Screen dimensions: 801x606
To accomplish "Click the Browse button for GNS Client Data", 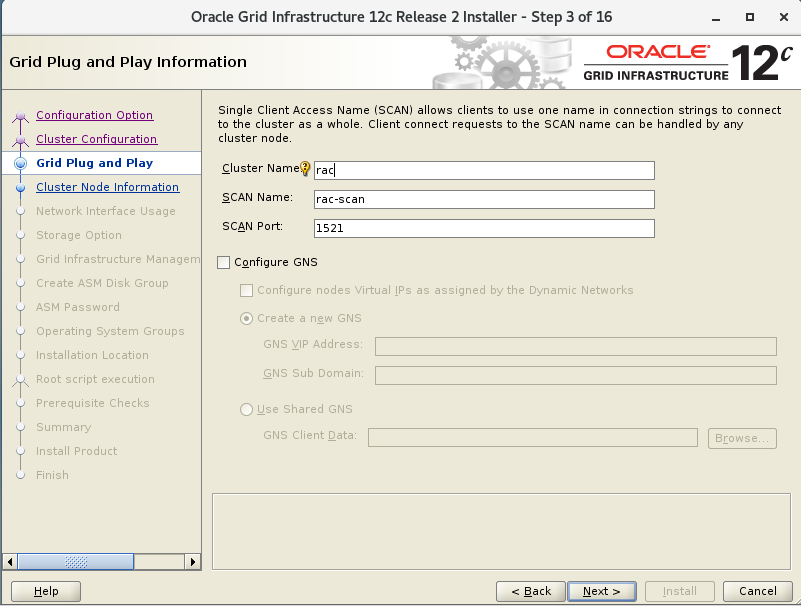I will coord(742,438).
